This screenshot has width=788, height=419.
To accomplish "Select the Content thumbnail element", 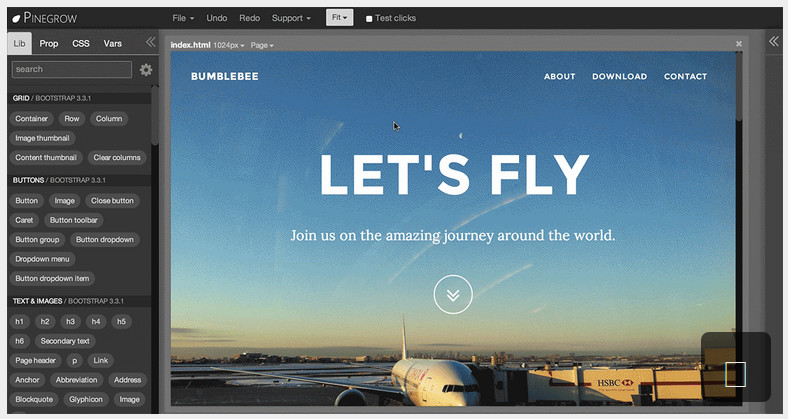I will click(46, 158).
